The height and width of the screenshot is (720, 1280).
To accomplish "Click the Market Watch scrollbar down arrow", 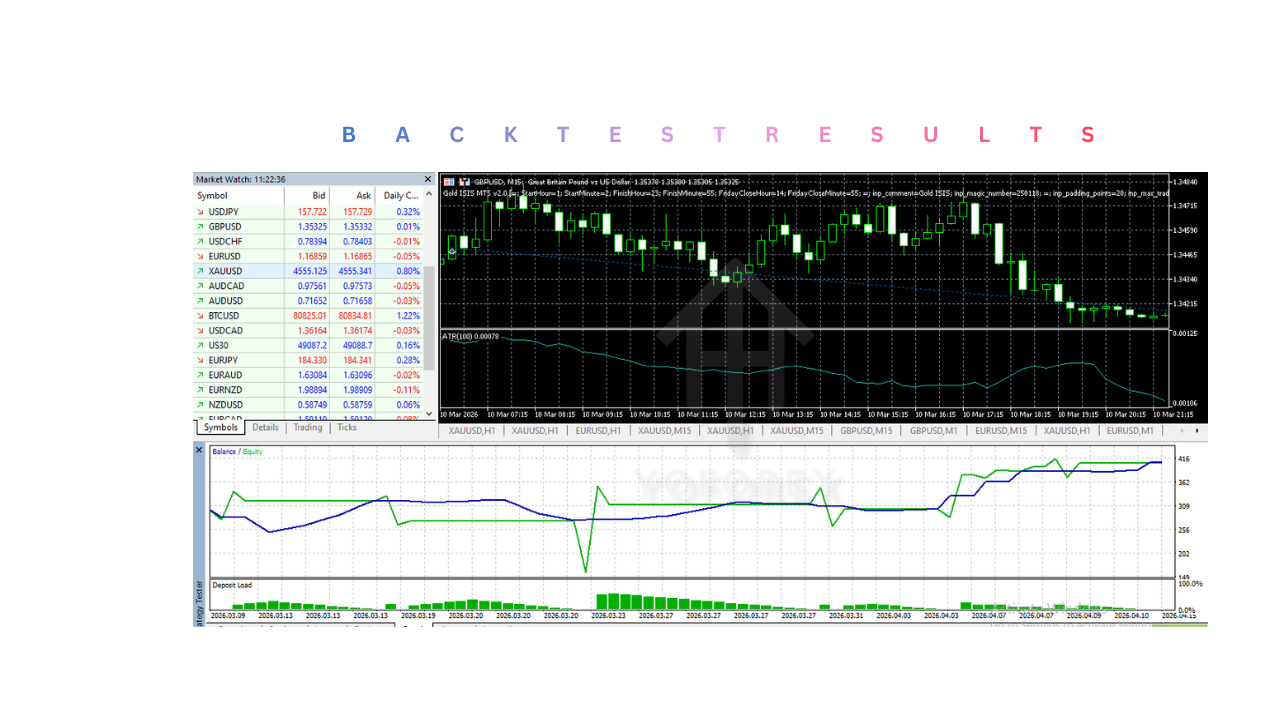I will tap(430, 413).
